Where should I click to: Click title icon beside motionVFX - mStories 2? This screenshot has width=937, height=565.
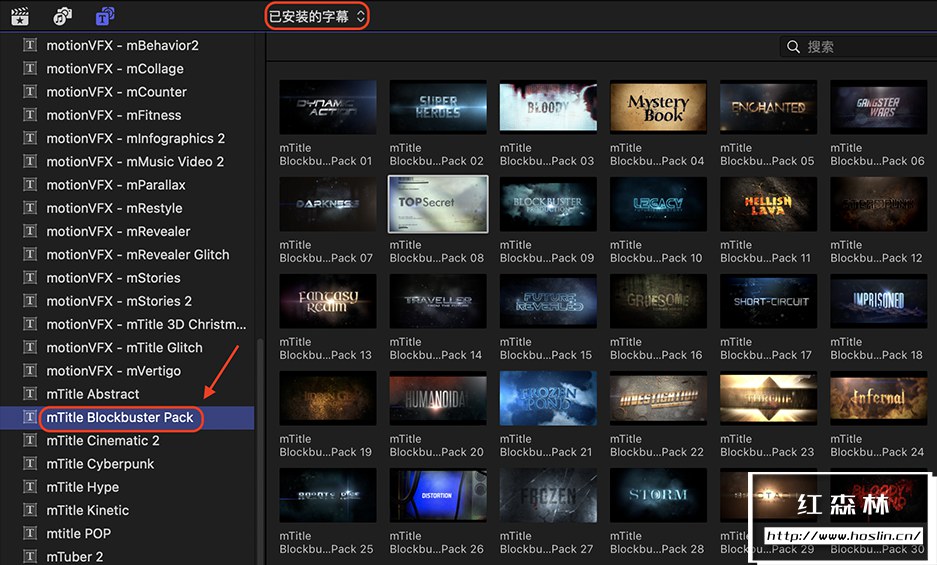30,301
